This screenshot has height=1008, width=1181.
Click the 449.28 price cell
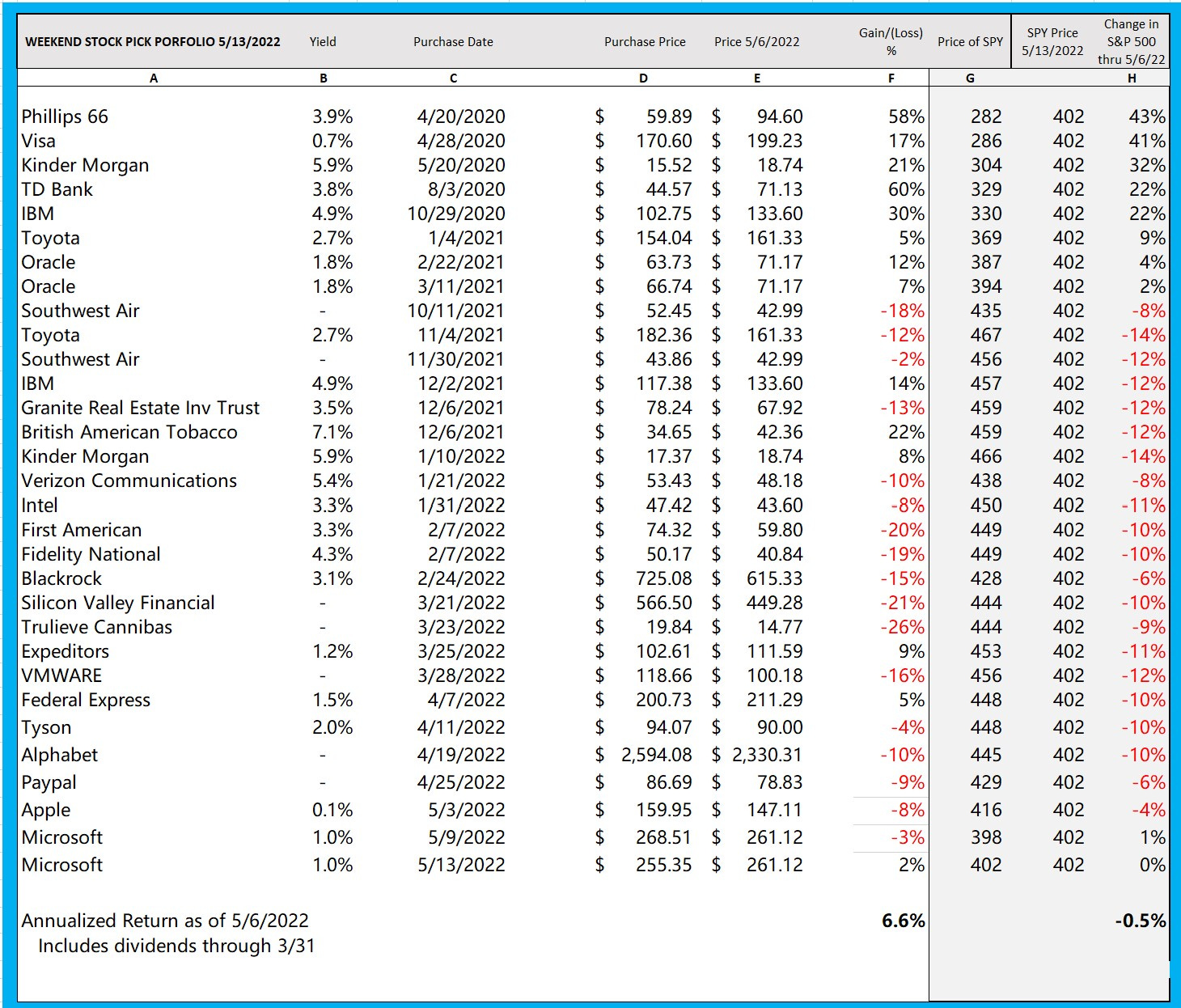(774, 603)
